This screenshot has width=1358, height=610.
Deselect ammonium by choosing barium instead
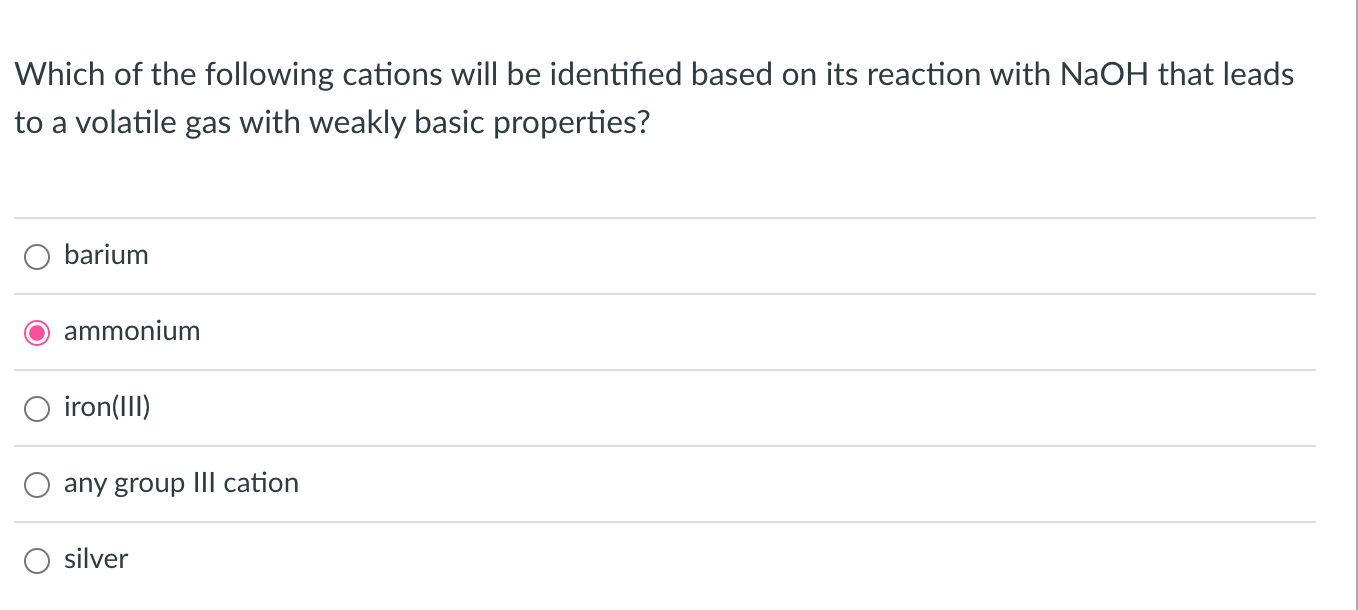[36, 256]
